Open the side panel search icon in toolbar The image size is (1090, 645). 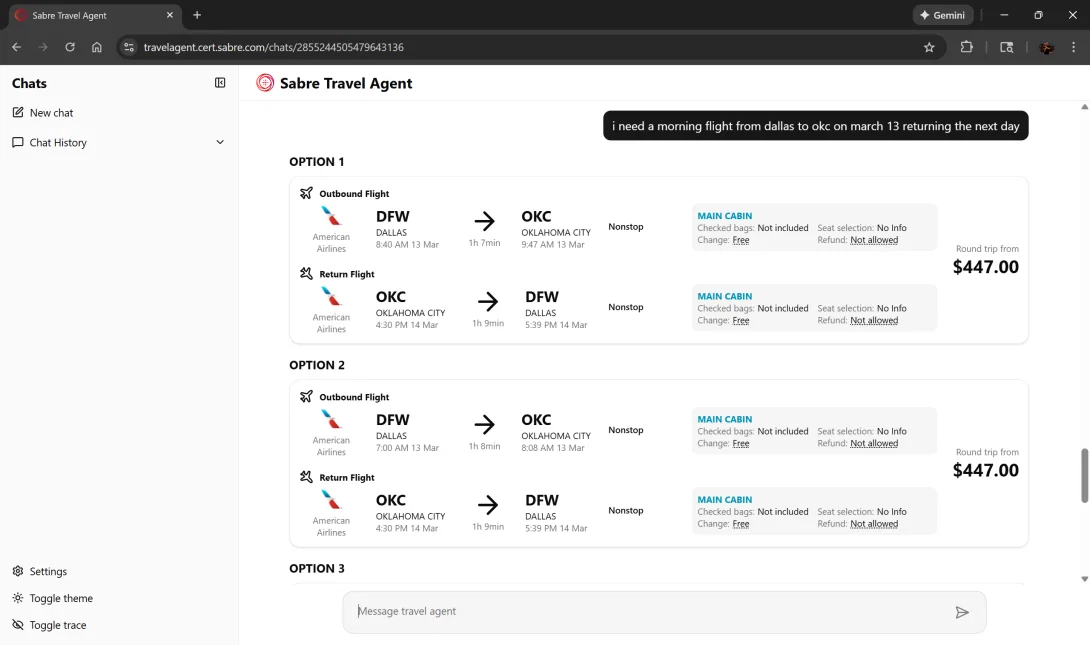click(x=1006, y=47)
